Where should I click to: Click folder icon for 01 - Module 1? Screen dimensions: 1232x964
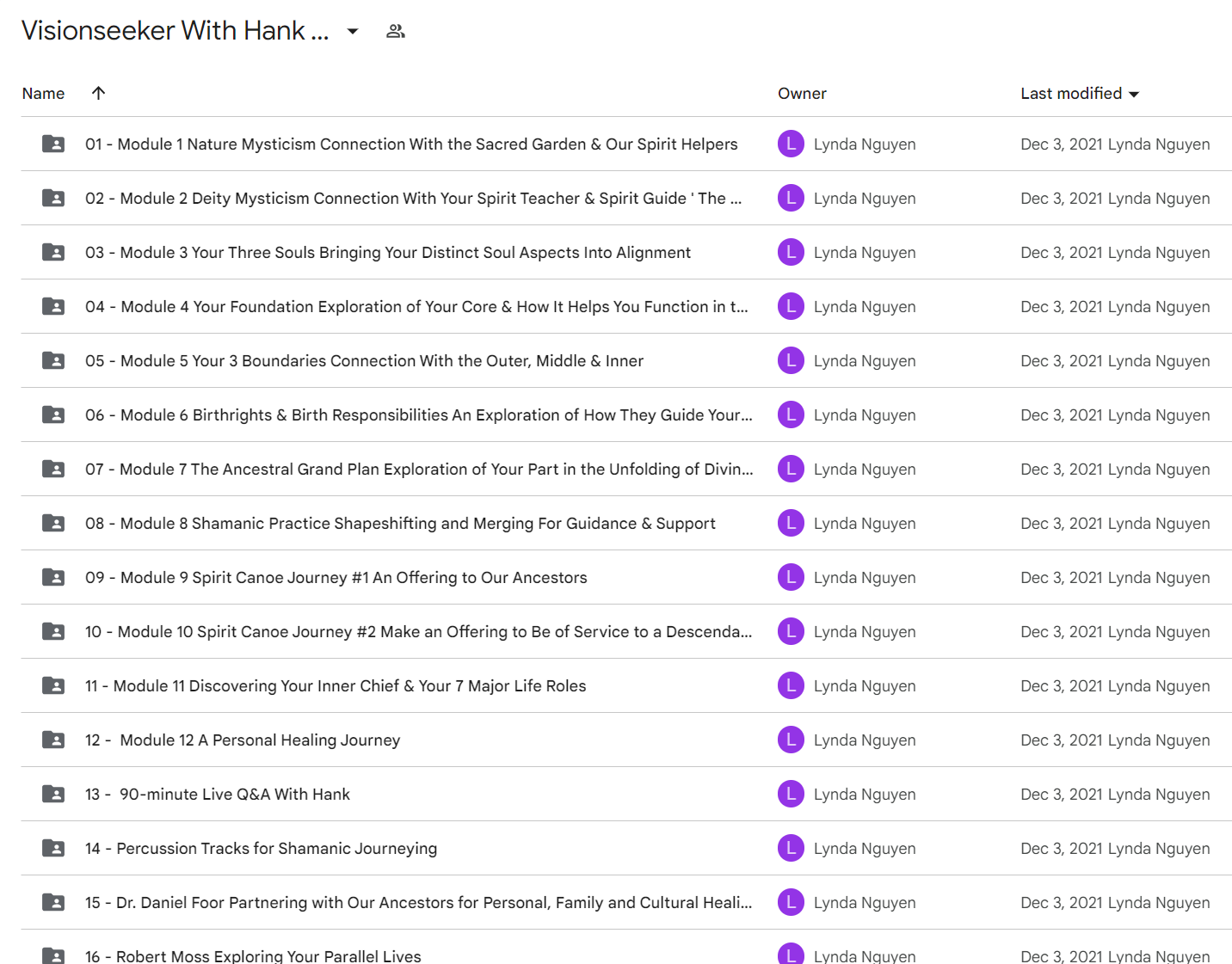point(53,144)
